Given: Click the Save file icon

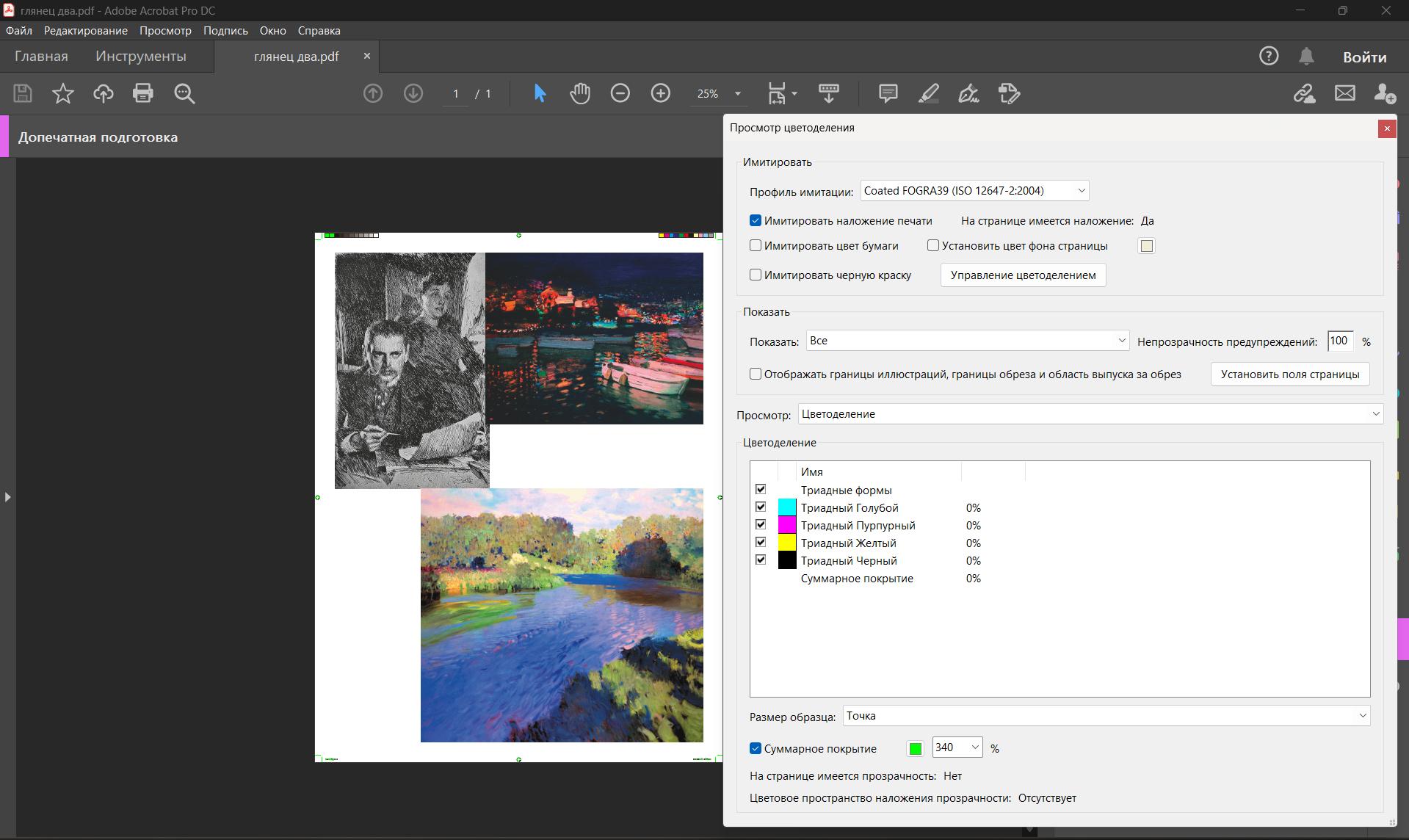Looking at the screenshot, I should [23, 93].
